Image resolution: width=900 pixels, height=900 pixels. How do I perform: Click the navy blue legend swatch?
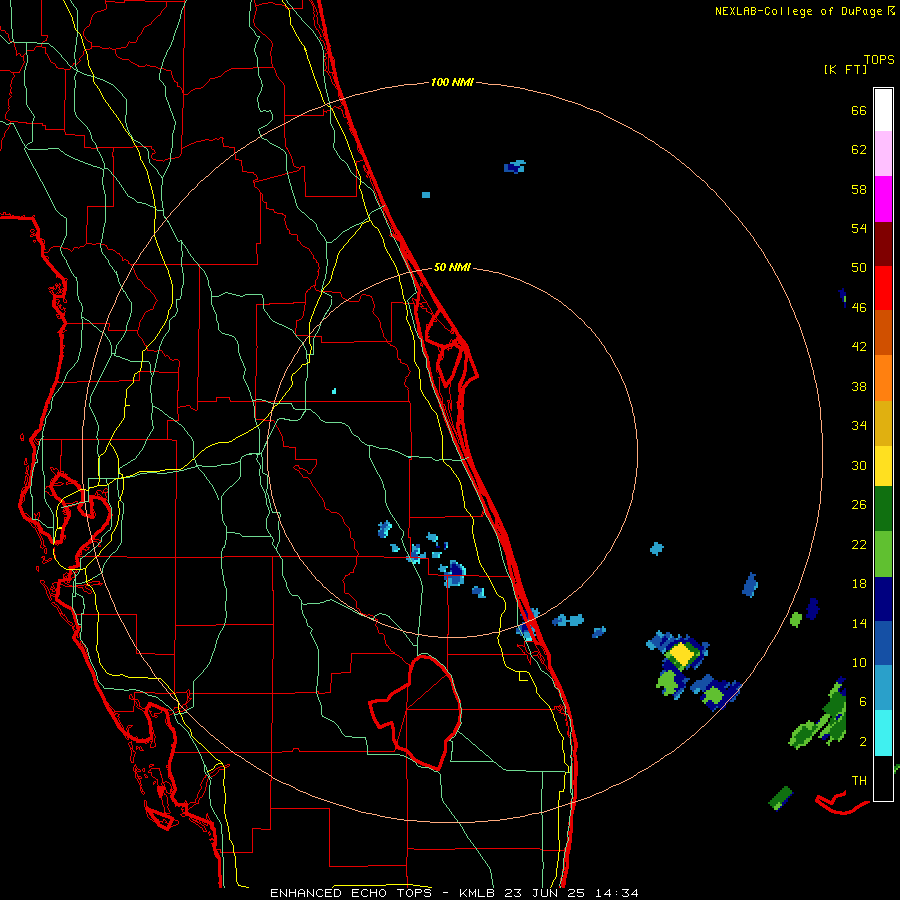[883, 599]
